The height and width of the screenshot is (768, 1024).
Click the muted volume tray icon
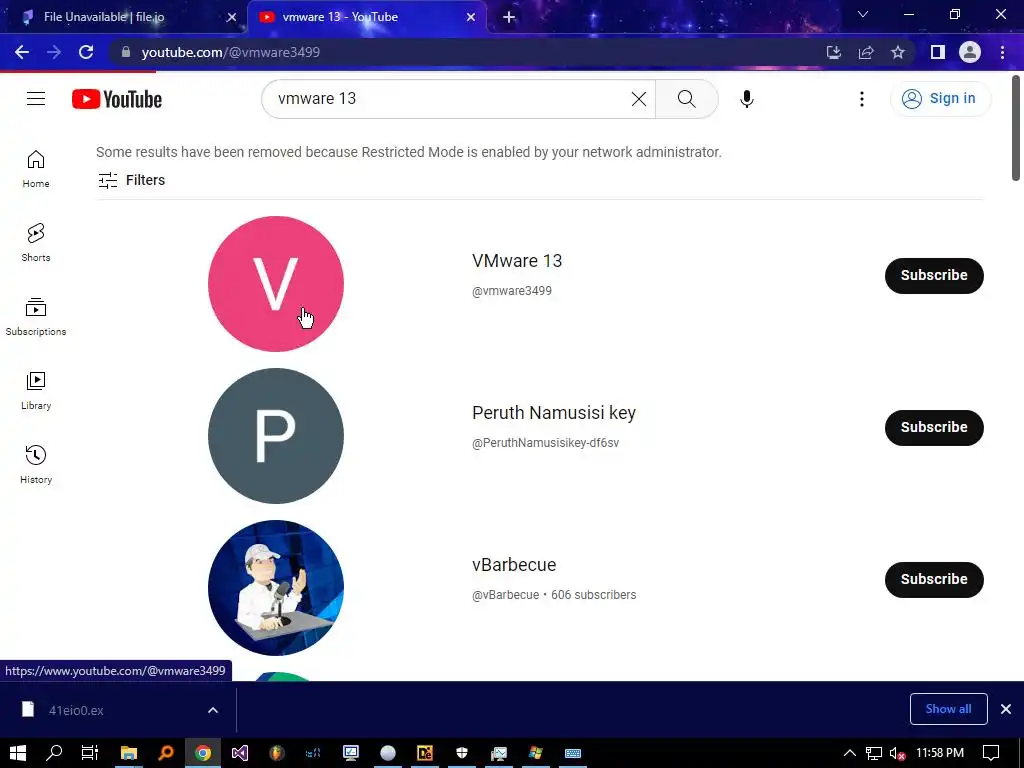(x=898, y=754)
